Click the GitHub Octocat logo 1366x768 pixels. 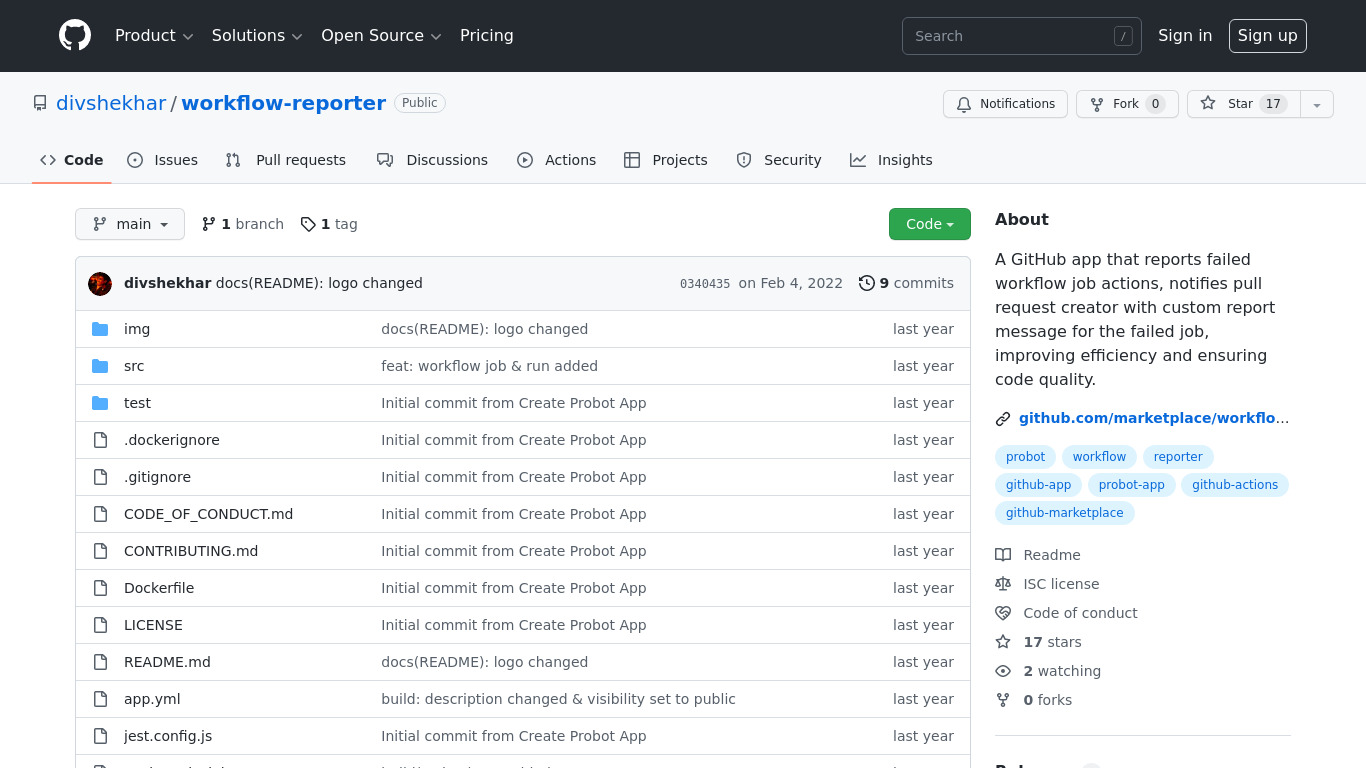(75, 36)
